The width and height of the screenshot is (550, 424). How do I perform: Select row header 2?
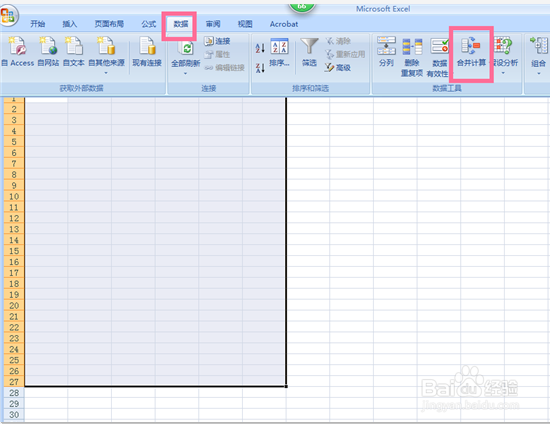point(14,109)
